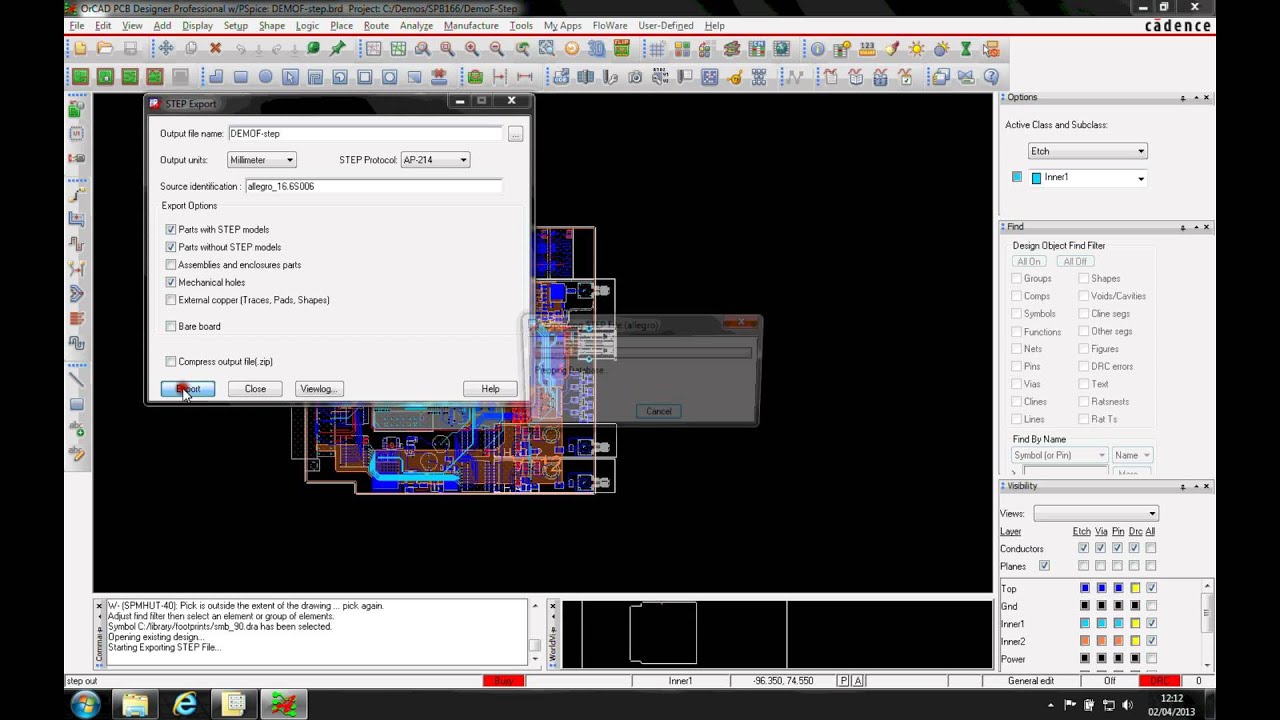
Task: Click the red X Delete tool icon
Action: (215, 48)
